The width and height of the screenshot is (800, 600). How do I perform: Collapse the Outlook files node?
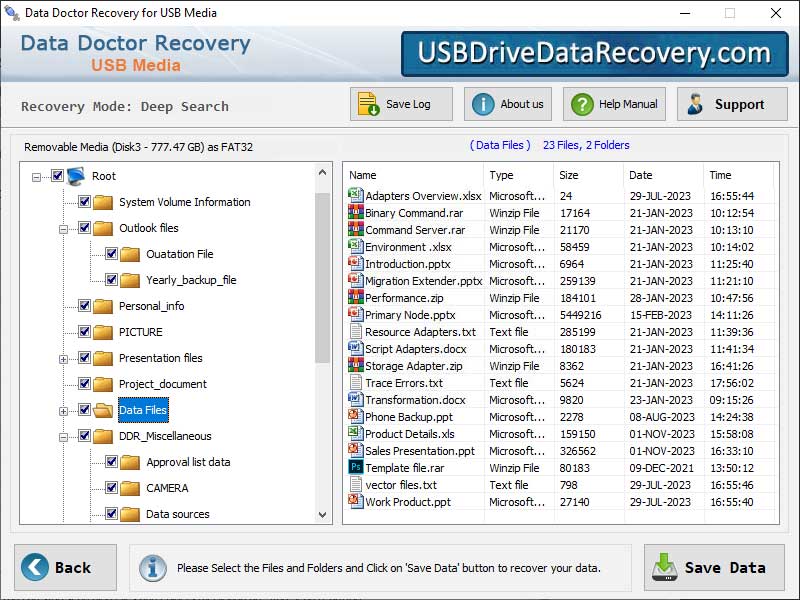tap(62, 228)
